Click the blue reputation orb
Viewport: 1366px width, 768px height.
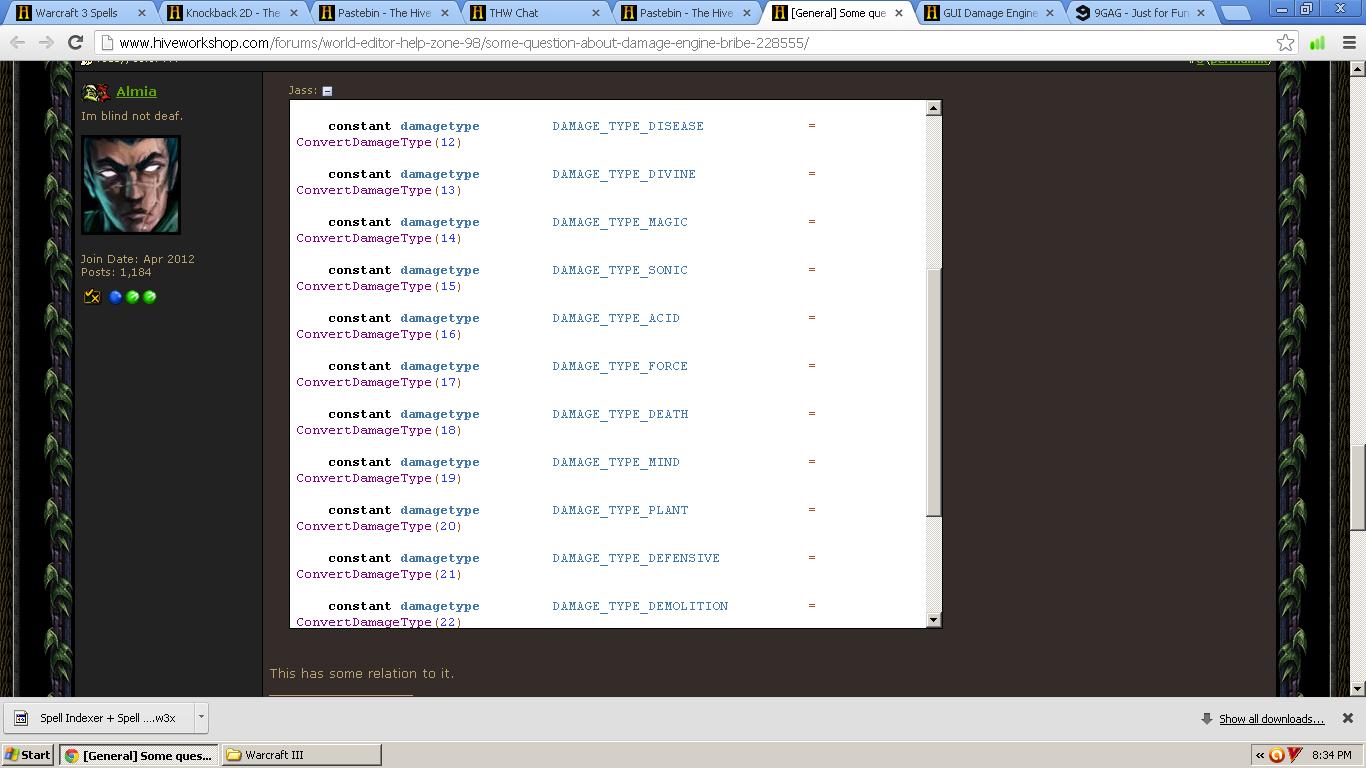(115, 297)
